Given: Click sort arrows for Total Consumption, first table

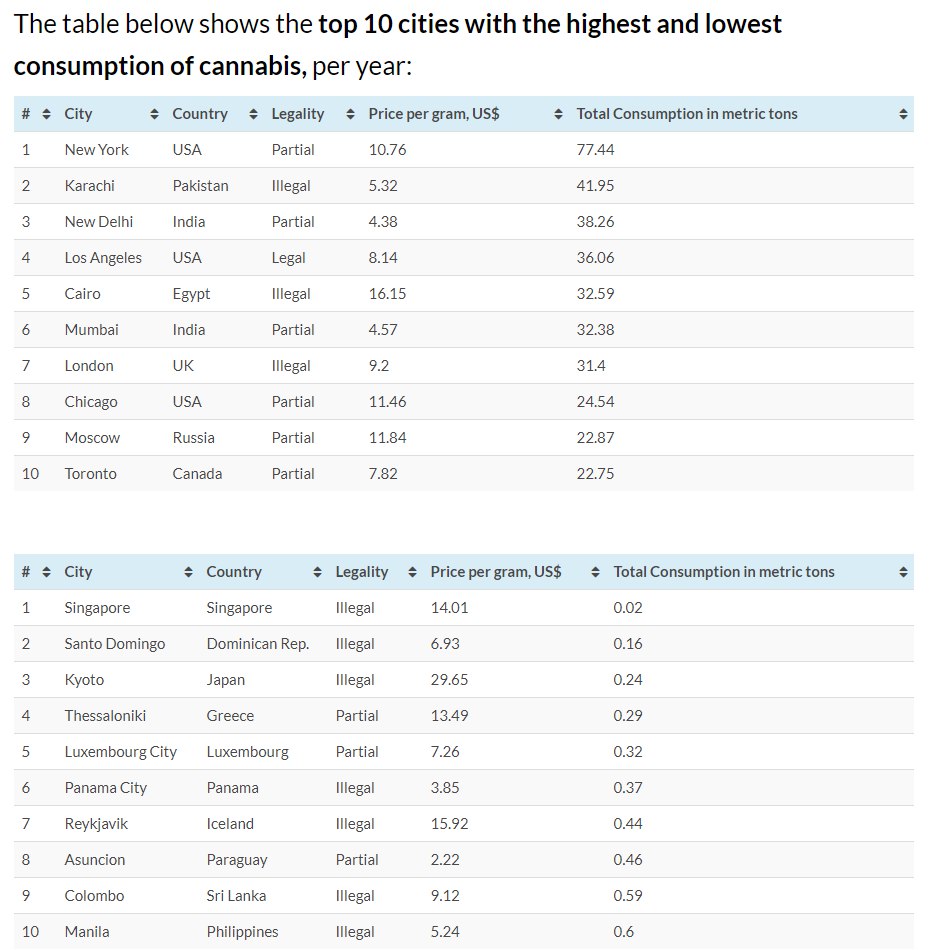Looking at the screenshot, I should coord(903,114).
